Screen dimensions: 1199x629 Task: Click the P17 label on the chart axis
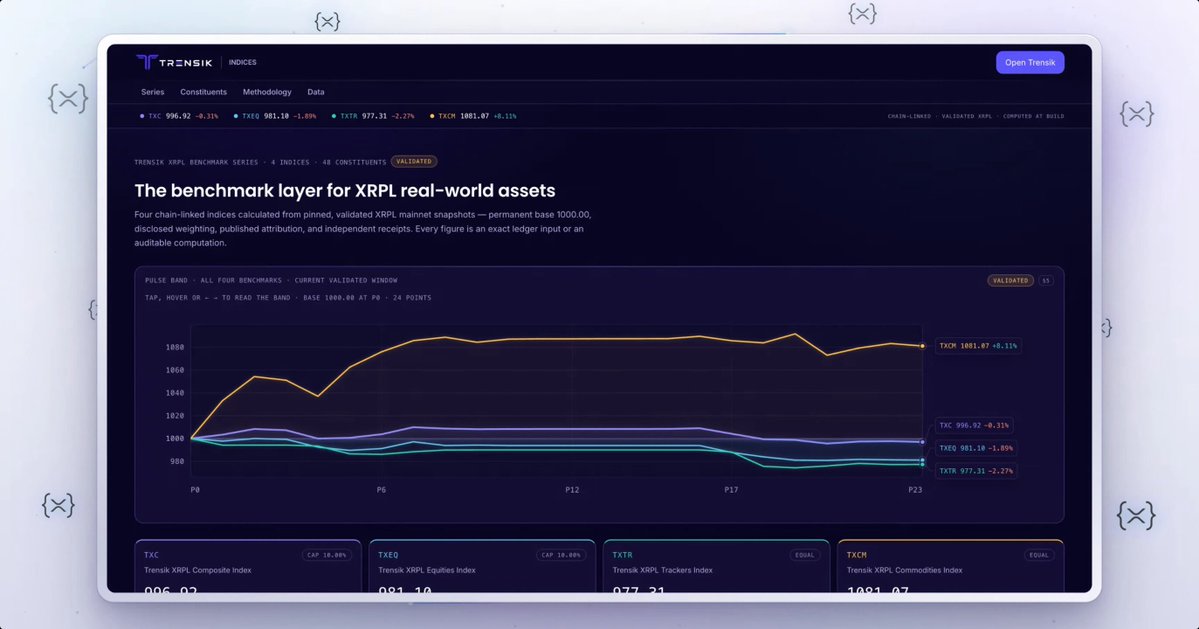[731, 490]
